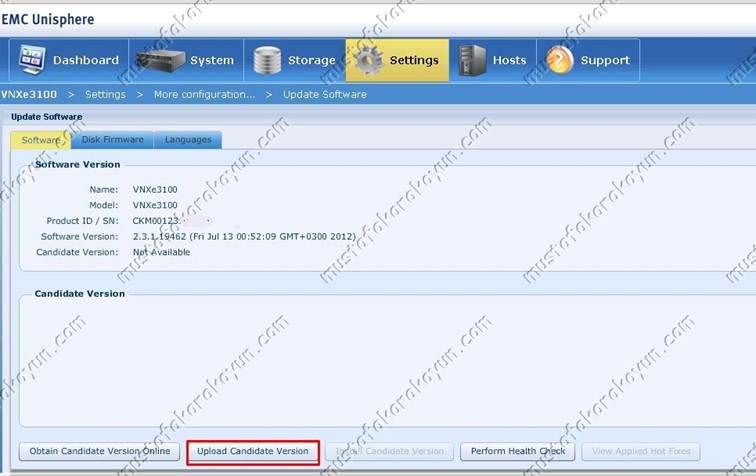This screenshot has width=756, height=476.
Task: Click the Candidate Version group heading
Action: [80, 294]
